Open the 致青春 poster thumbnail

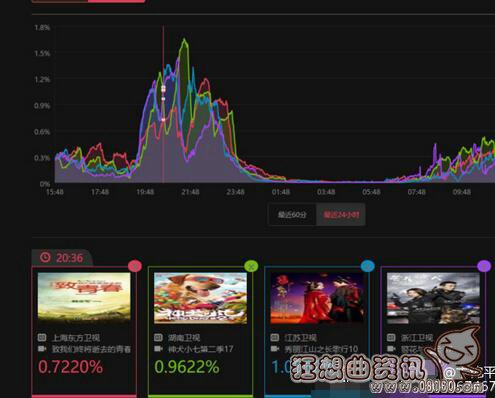point(84,298)
